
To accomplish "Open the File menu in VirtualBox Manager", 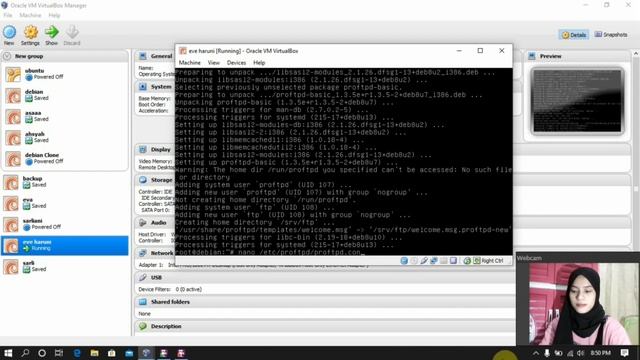I will click(x=8, y=15).
